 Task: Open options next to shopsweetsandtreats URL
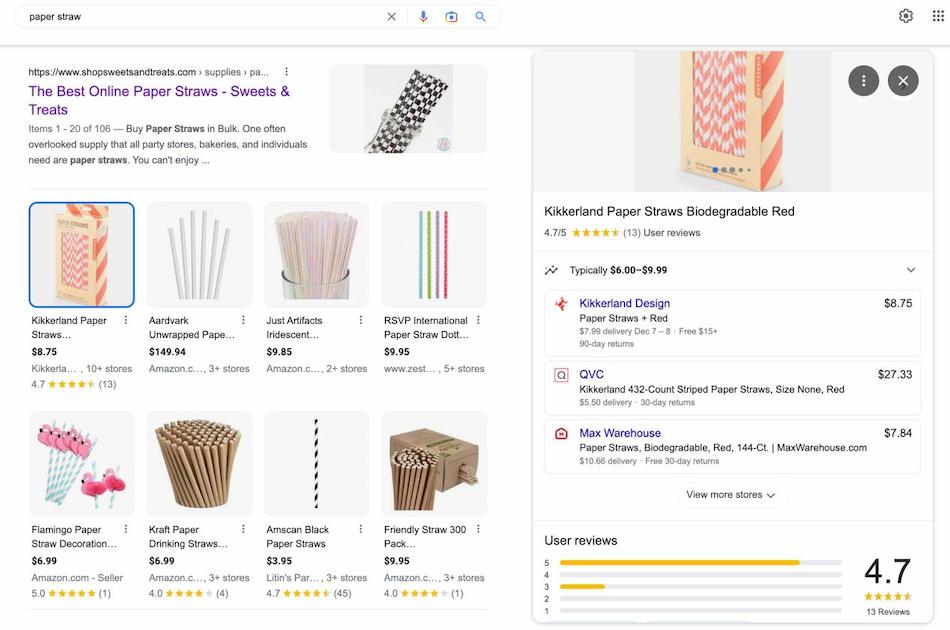click(x=287, y=72)
